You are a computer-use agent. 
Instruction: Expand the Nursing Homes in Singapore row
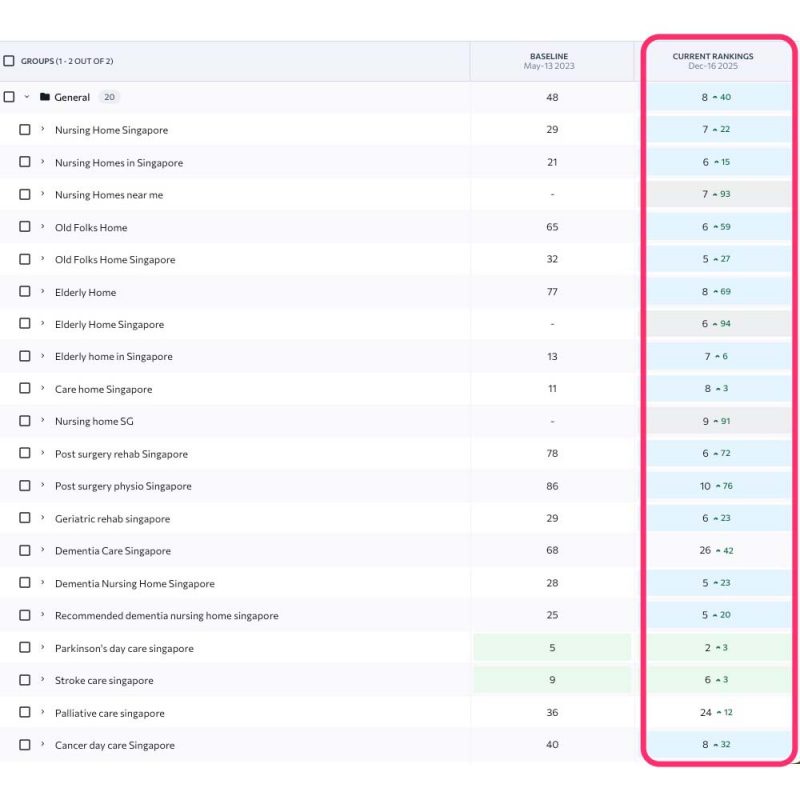pos(43,162)
